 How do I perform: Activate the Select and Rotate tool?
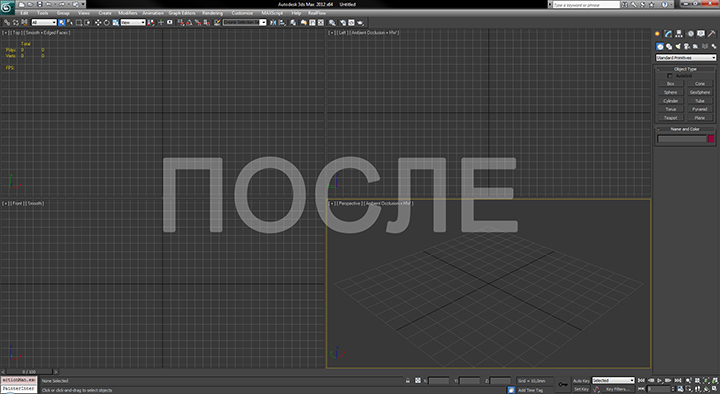[x=107, y=22]
